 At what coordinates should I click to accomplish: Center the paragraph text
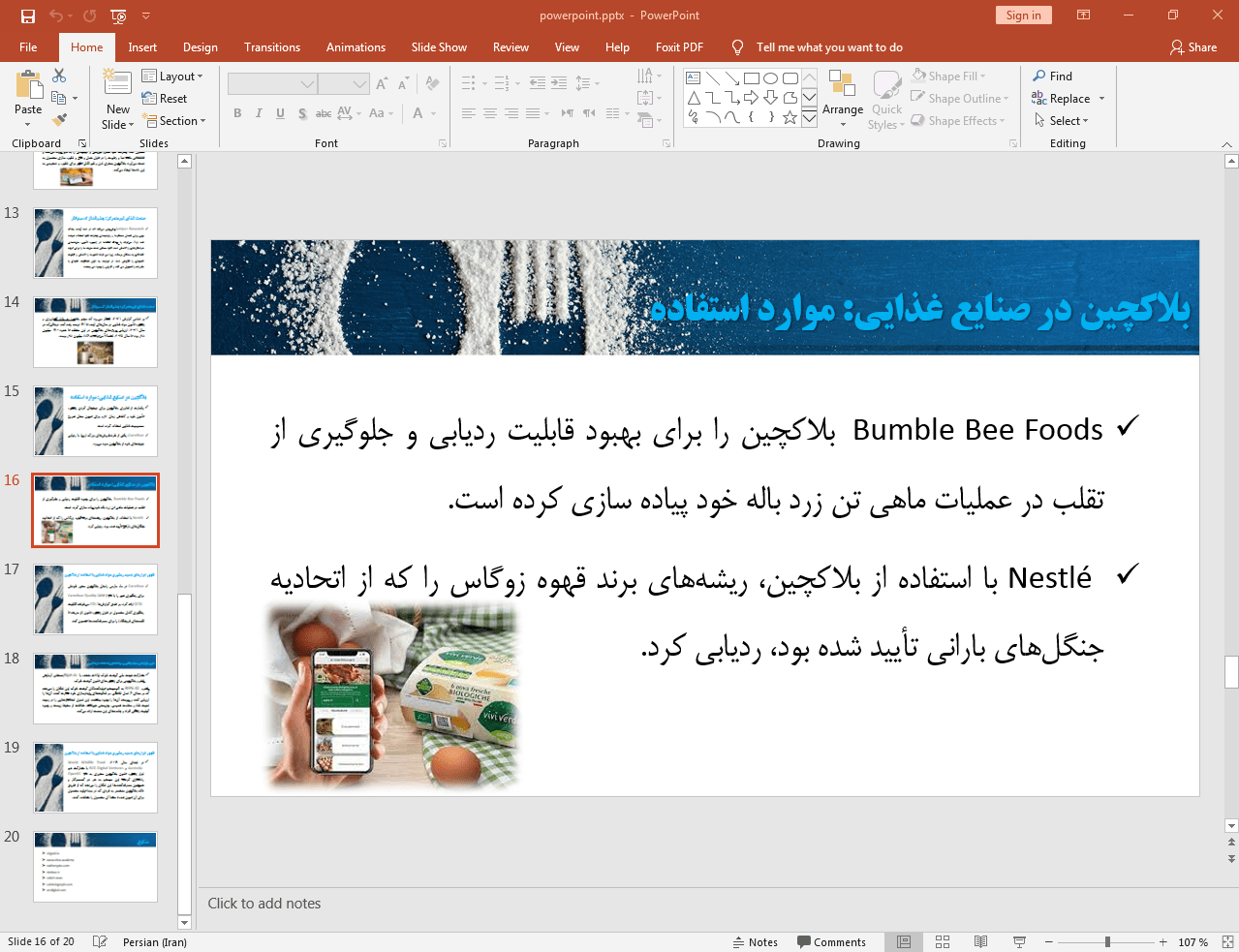coord(490,113)
